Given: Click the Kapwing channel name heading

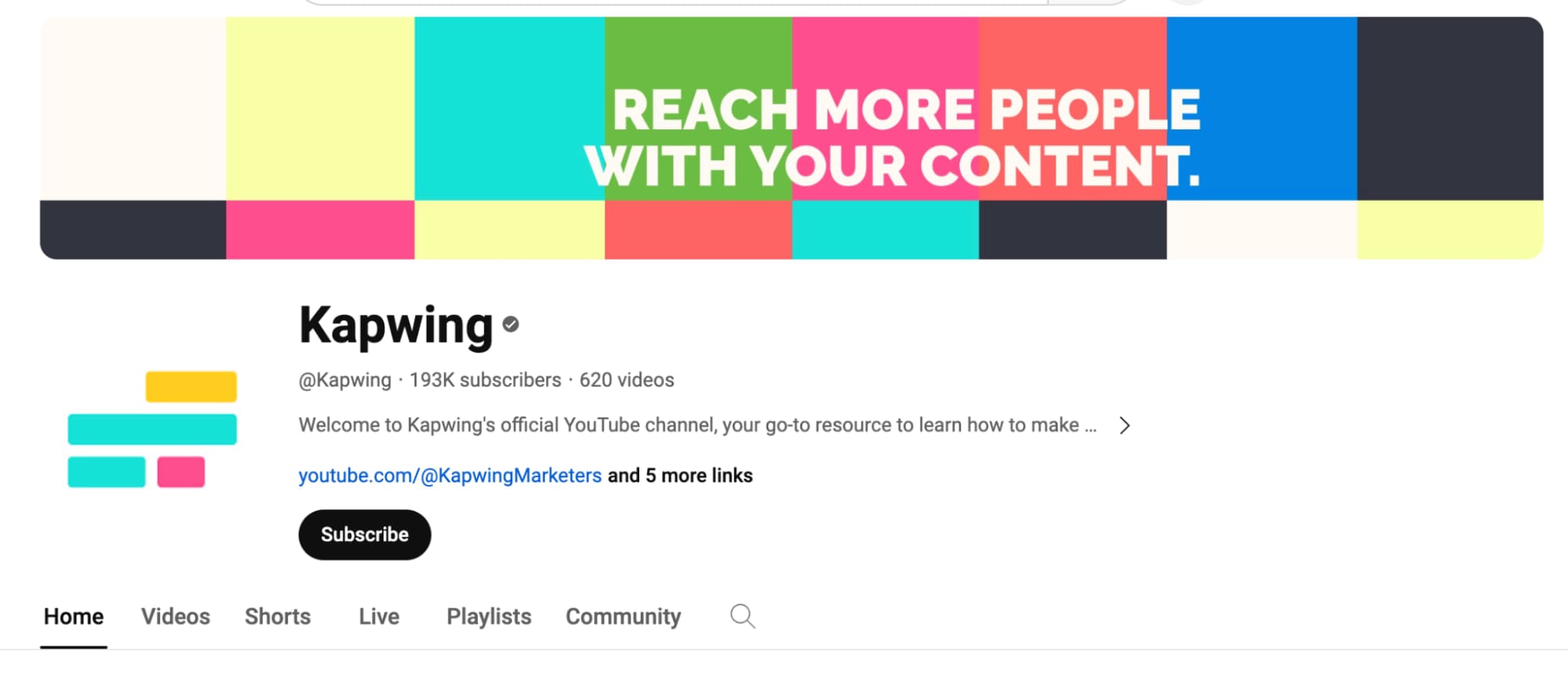Looking at the screenshot, I should (396, 325).
